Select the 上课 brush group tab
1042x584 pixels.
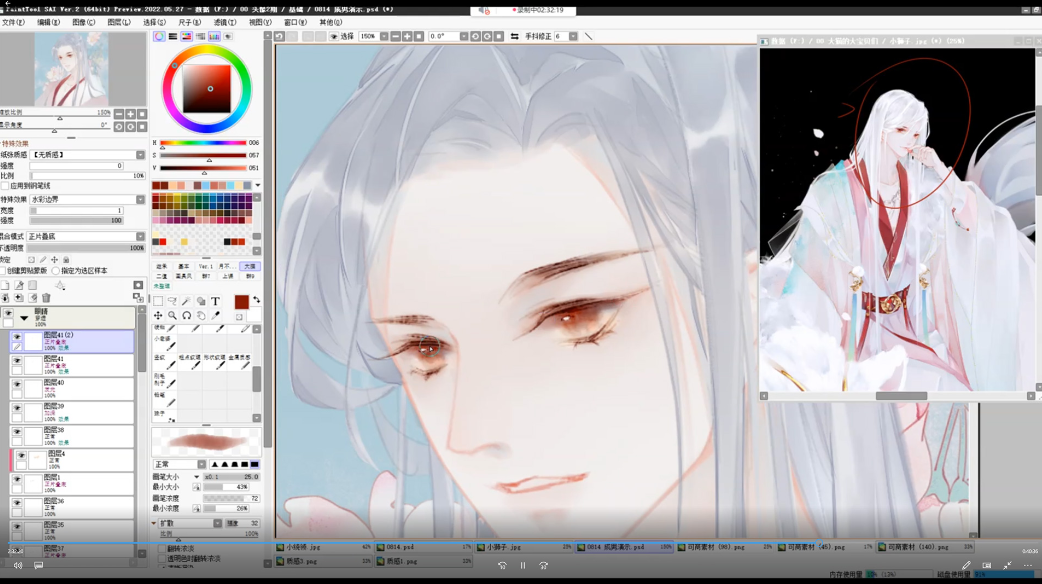pyautogui.click(x=228, y=276)
